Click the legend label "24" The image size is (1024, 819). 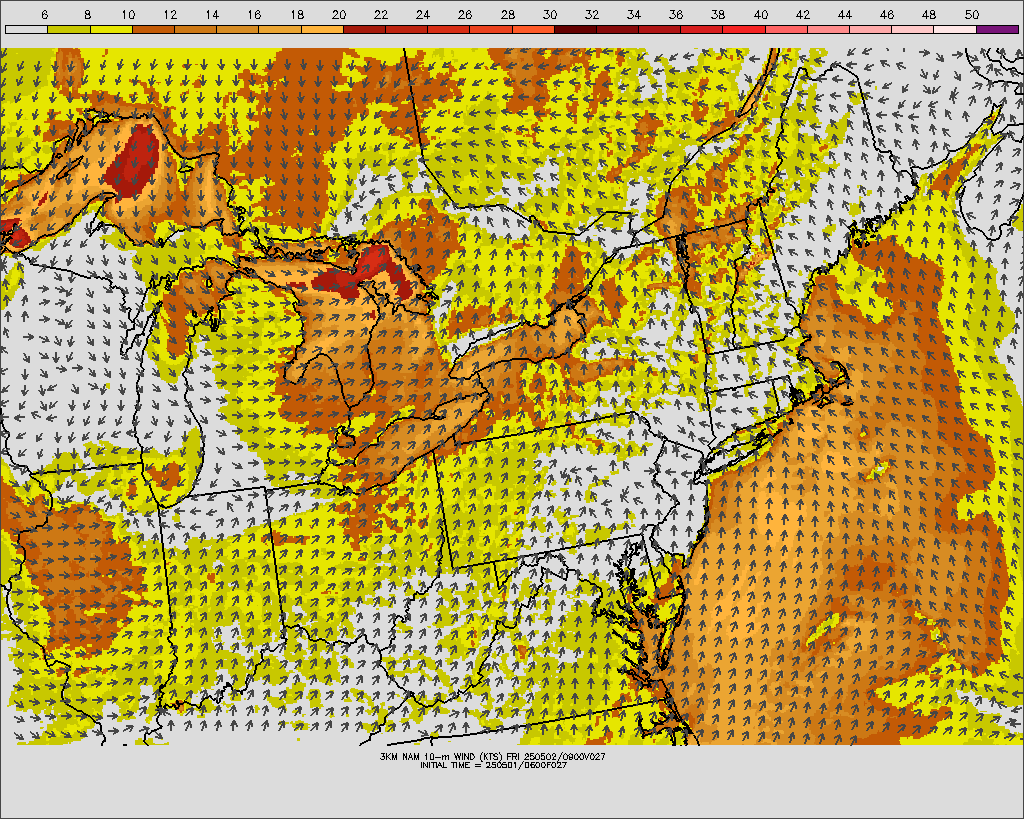[x=423, y=14]
